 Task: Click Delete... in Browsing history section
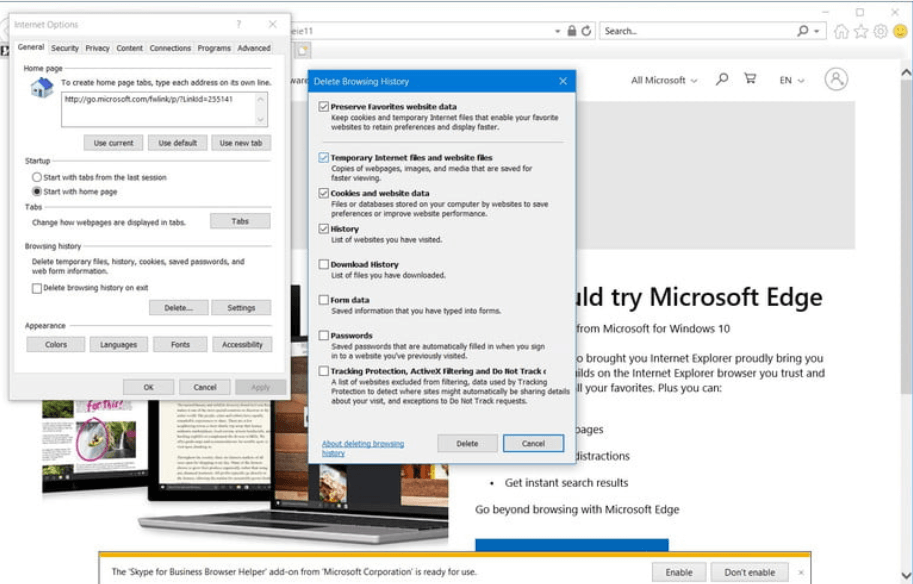178,307
